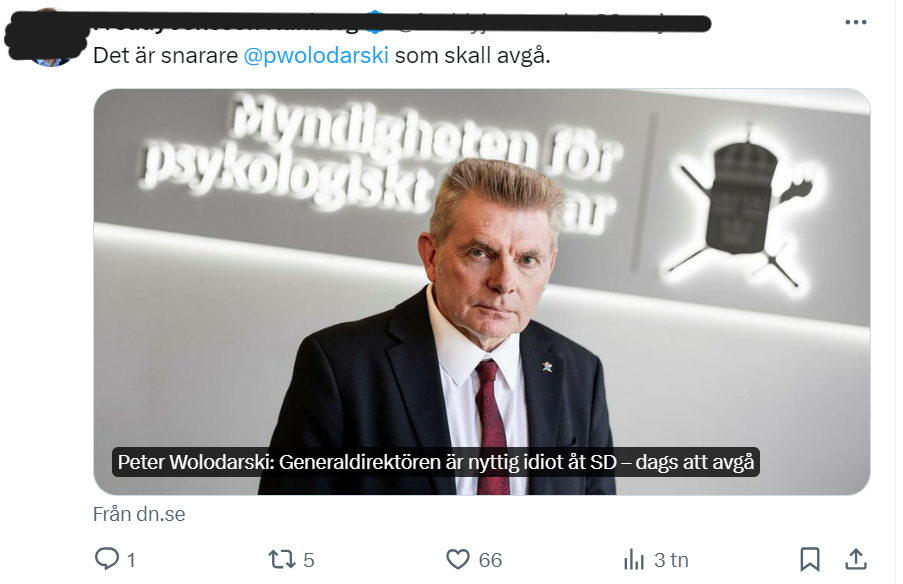Open the three-dot more options menu
The width and height of the screenshot is (903, 584).
[855, 22]
